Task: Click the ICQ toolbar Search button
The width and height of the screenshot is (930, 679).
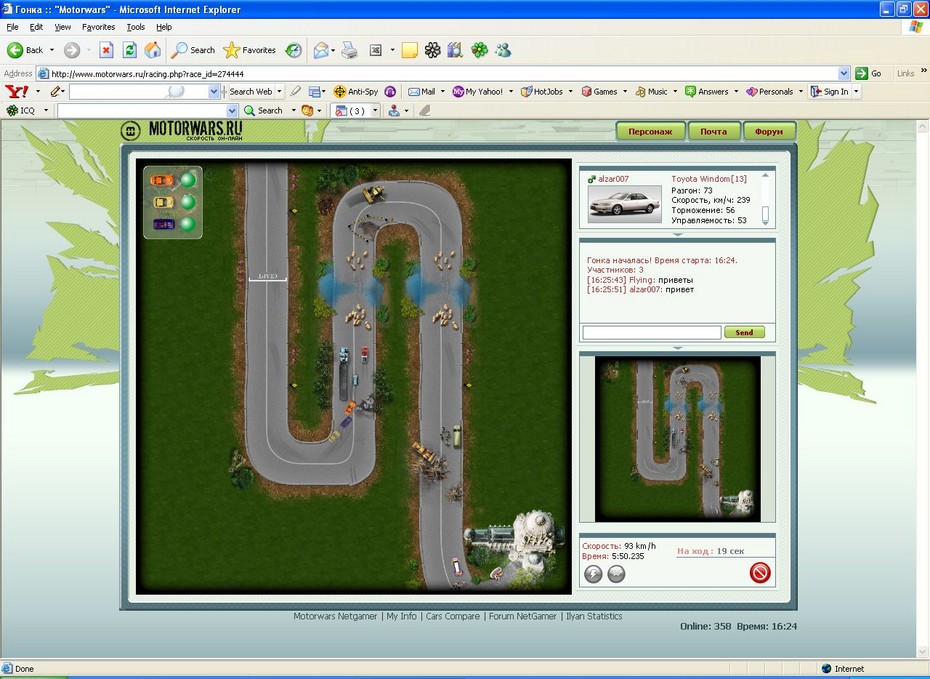Action: click(263, 110)
